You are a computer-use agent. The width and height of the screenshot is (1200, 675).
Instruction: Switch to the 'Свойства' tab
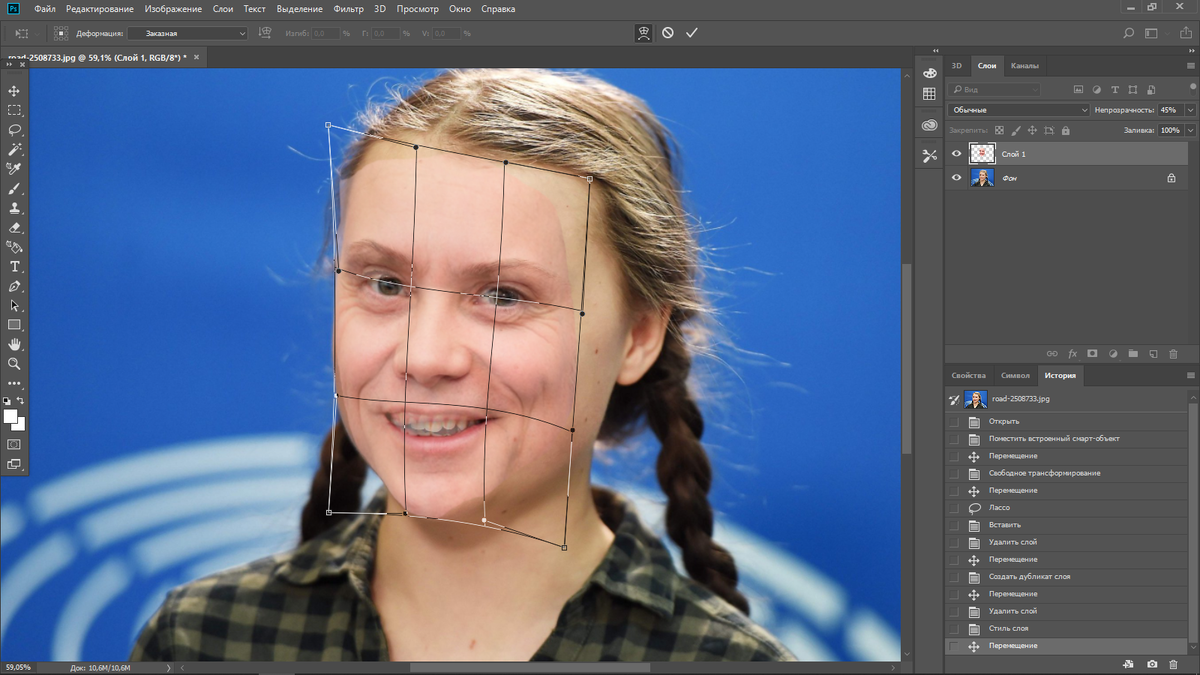click(969, 376)
